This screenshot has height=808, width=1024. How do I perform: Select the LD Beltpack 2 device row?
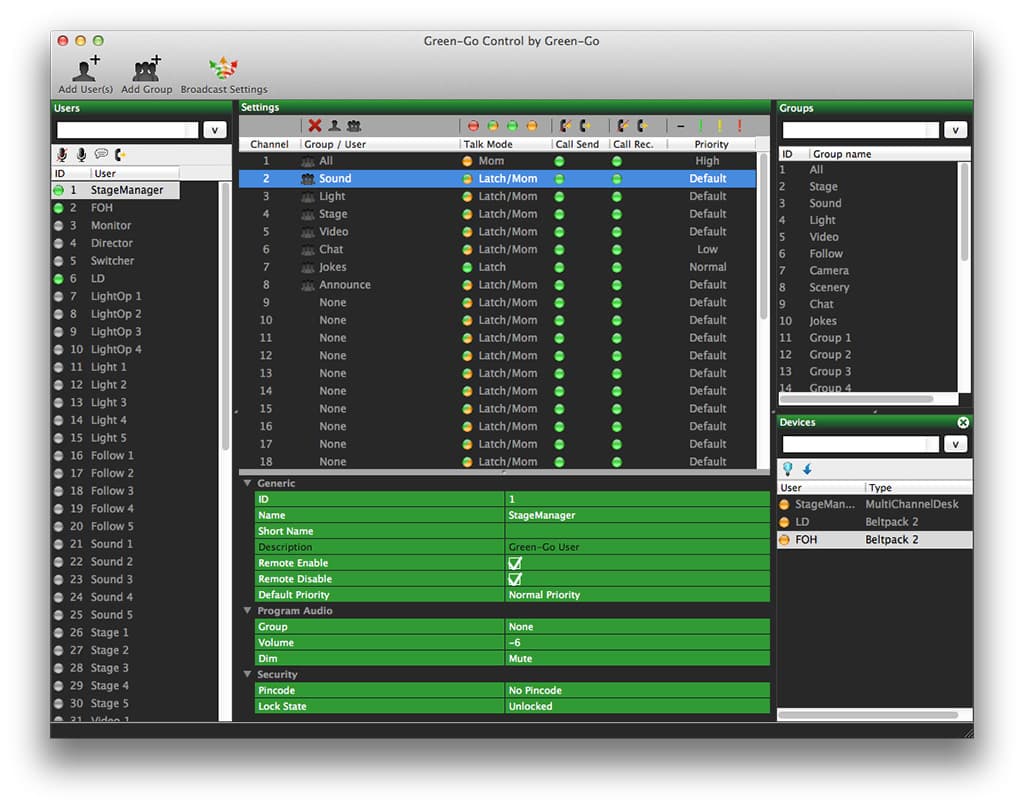pyautogui.click(x=874, y=522)
